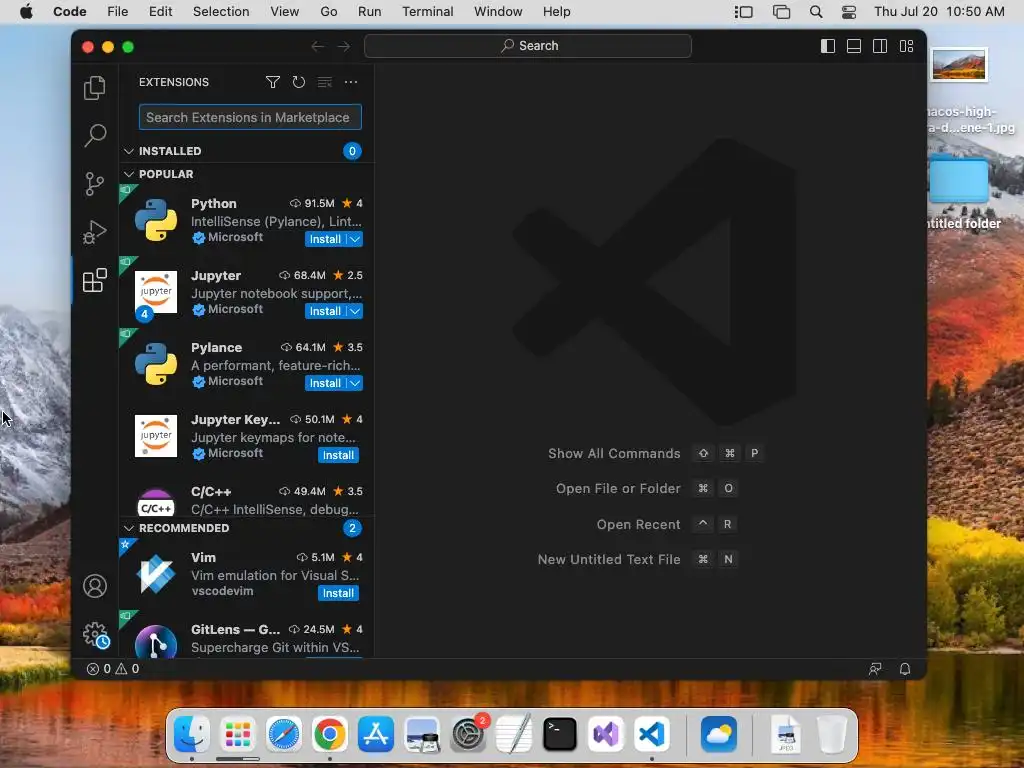The height and width of the screenshot is (768, 1024).
Task: Toggle the secondary side bar layout icon
Action: [880, 46]
